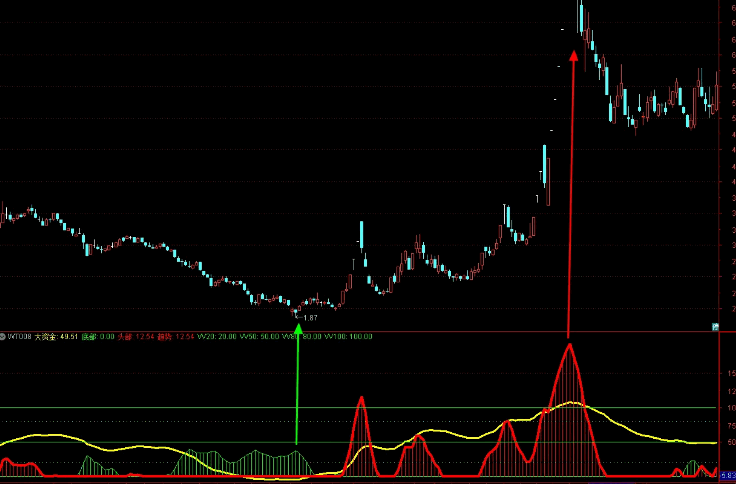Click the W20: 20.00 reference value
Screen dimensions: 736x484
pyautogui.click(x=216, y=337)
